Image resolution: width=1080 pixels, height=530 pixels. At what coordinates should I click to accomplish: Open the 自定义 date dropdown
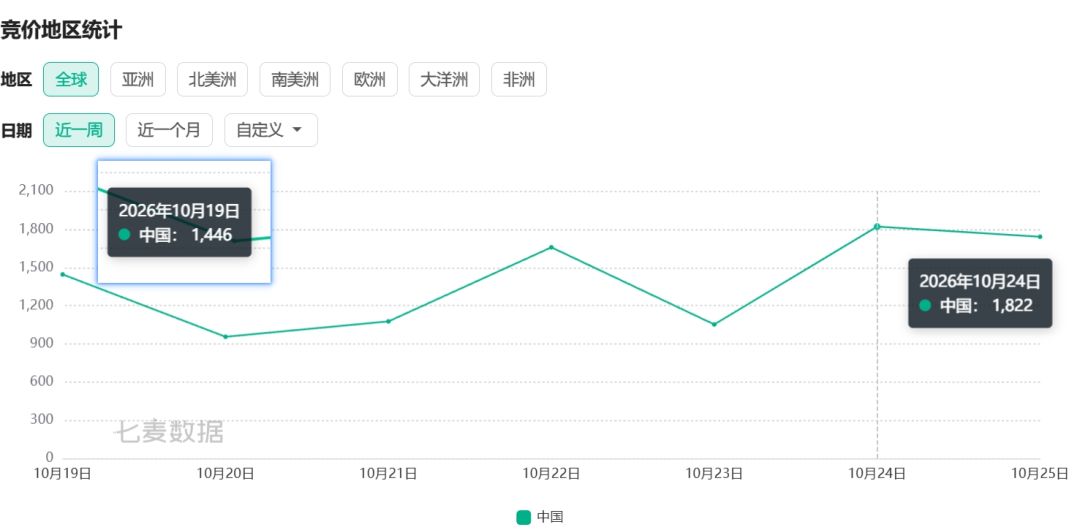pyautogui.click(x=271, y=130)
